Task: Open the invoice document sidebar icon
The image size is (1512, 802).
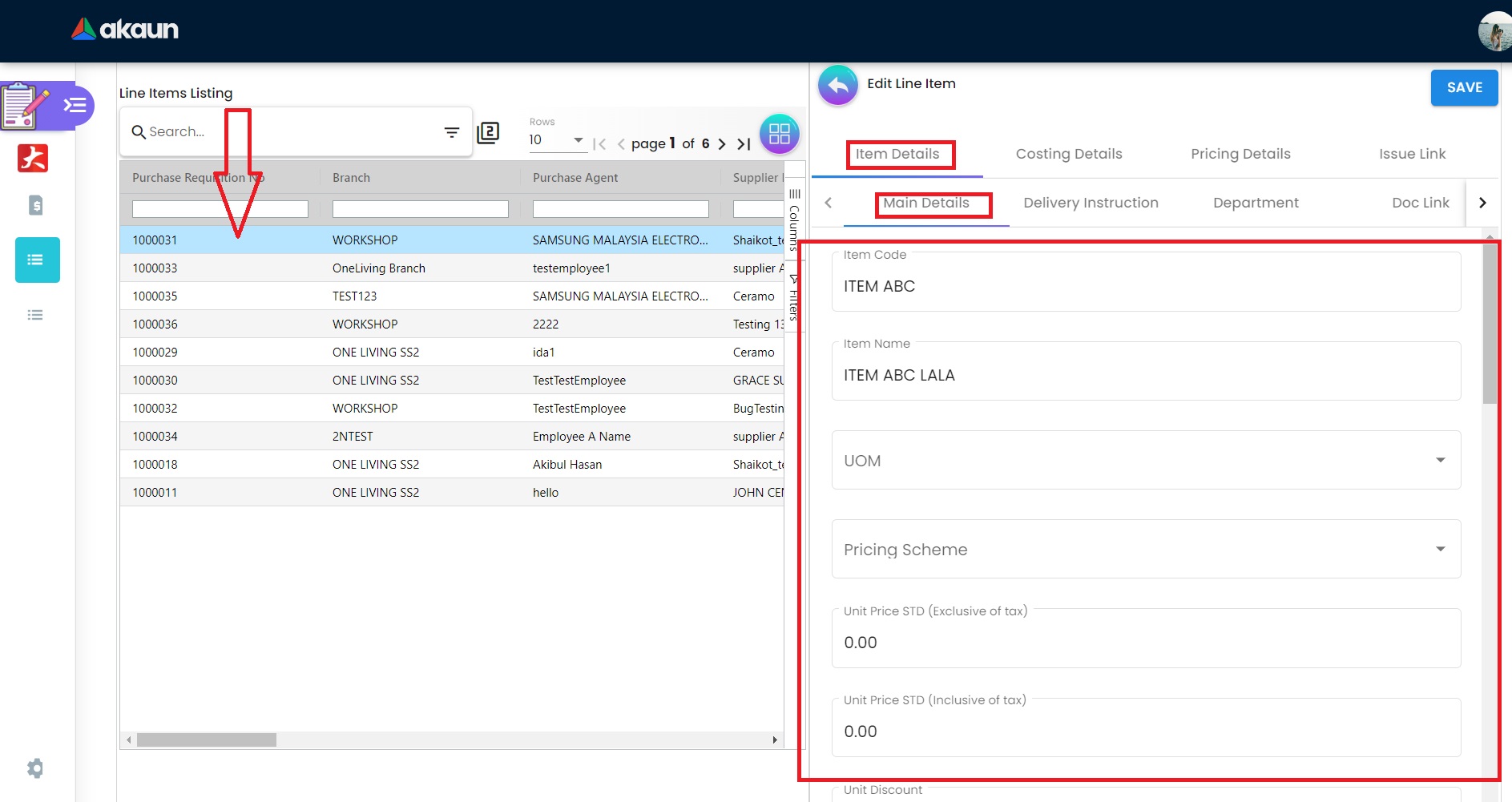Action: pos(35,206)
